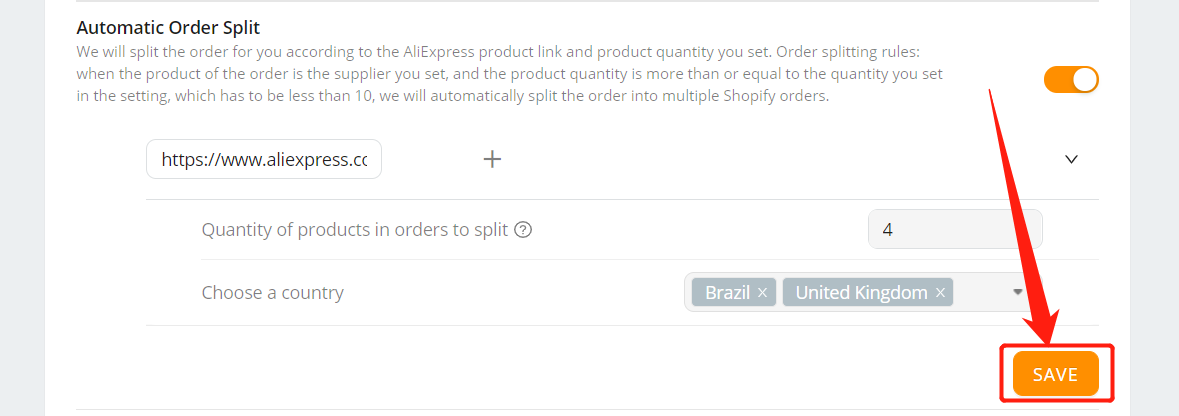Screen dimensions: 1179x416
Task: Open the quantity help question-mark icon
Action: click(x=523, y=230)
